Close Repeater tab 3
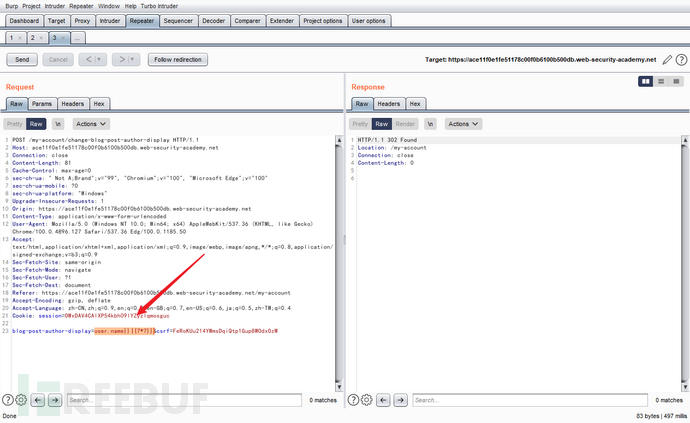This screenshot has width=690, height=423. point(63,38)
